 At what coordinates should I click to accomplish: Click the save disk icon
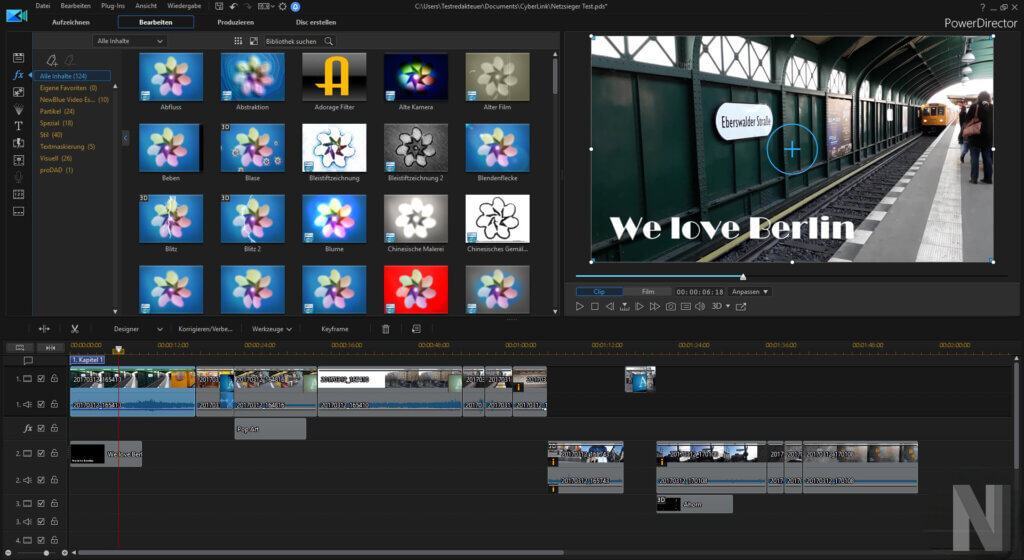tap(217, 6)
